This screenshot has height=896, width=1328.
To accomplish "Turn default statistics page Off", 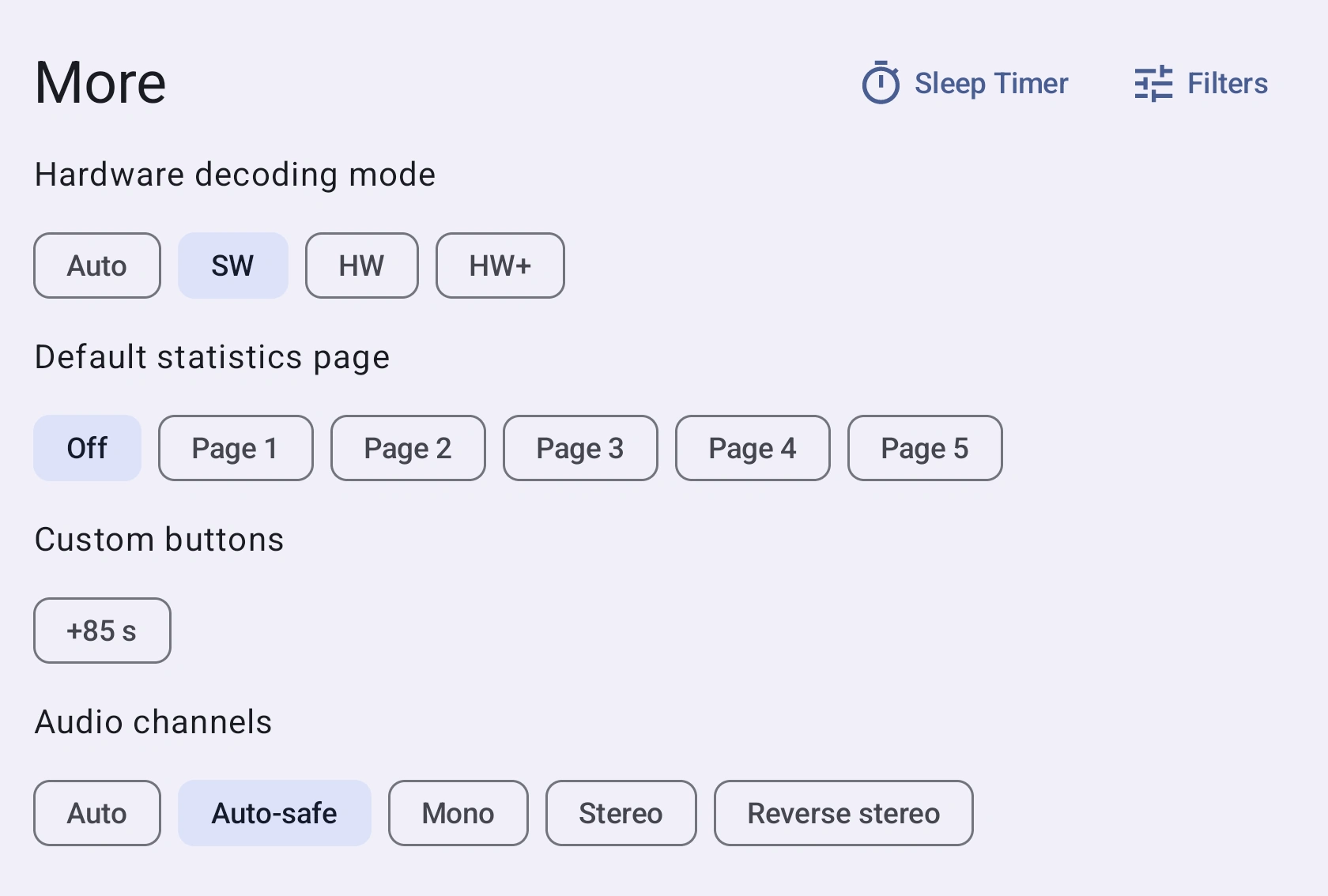I will click(x=87, y=448).
